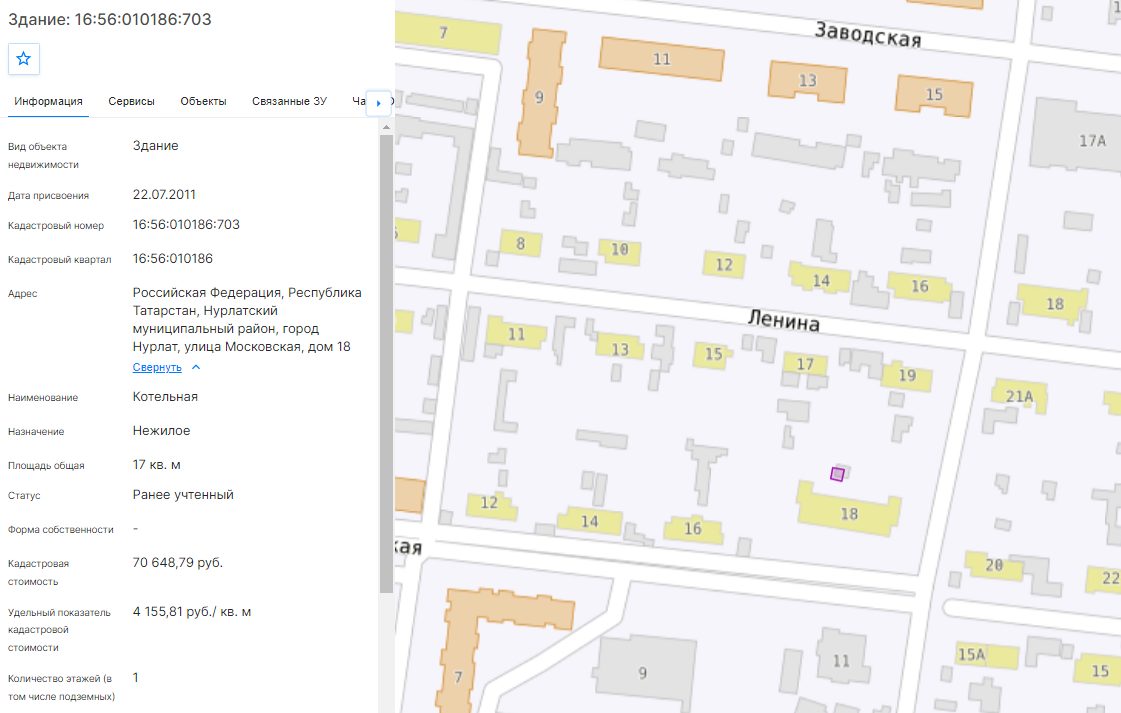This screenshot has width=1121, height=713.
Task: Select the purple-outlined boiler building on the map
Action: (837, 474)
